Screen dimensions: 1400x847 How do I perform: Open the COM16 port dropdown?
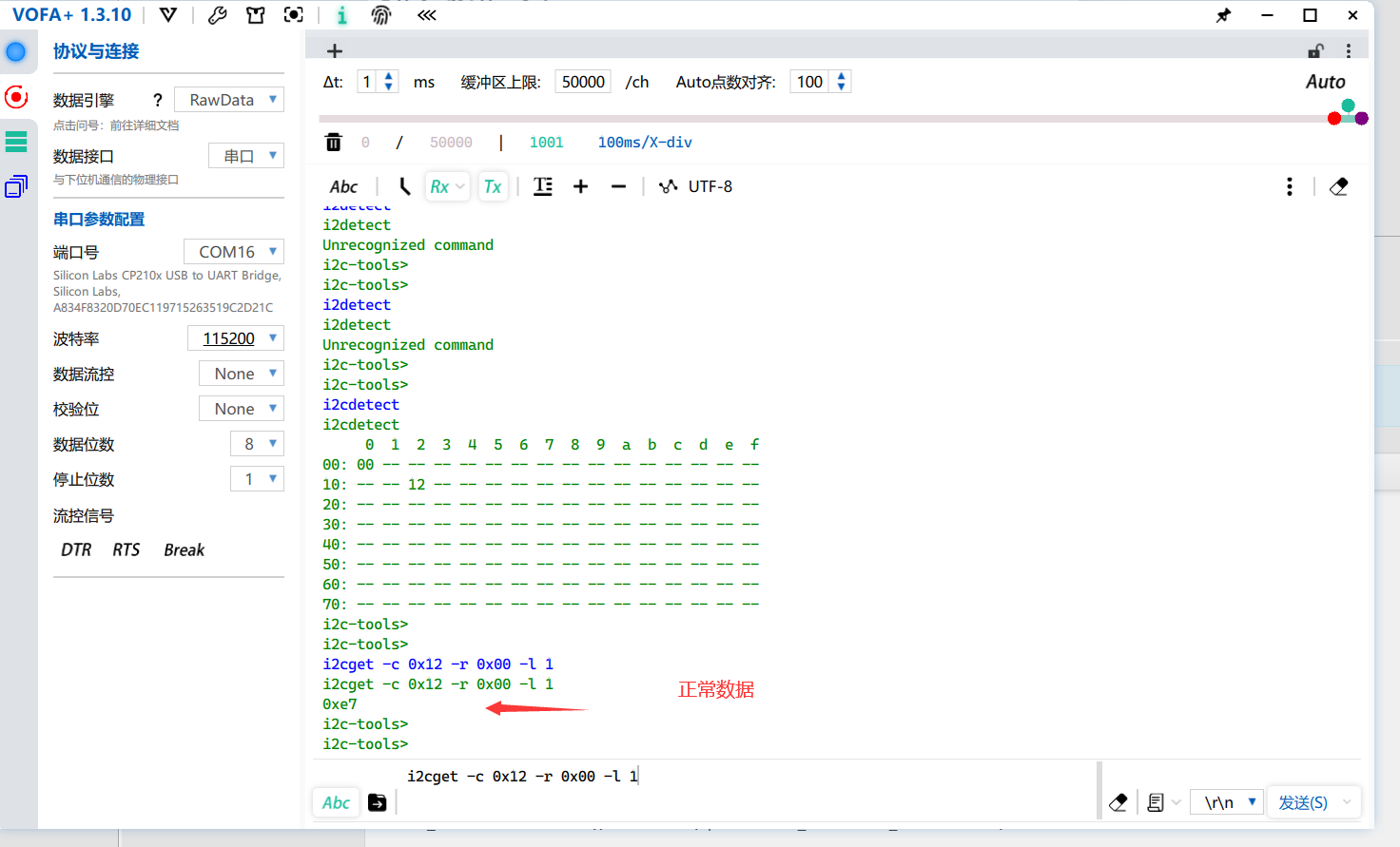click(234, 252)
